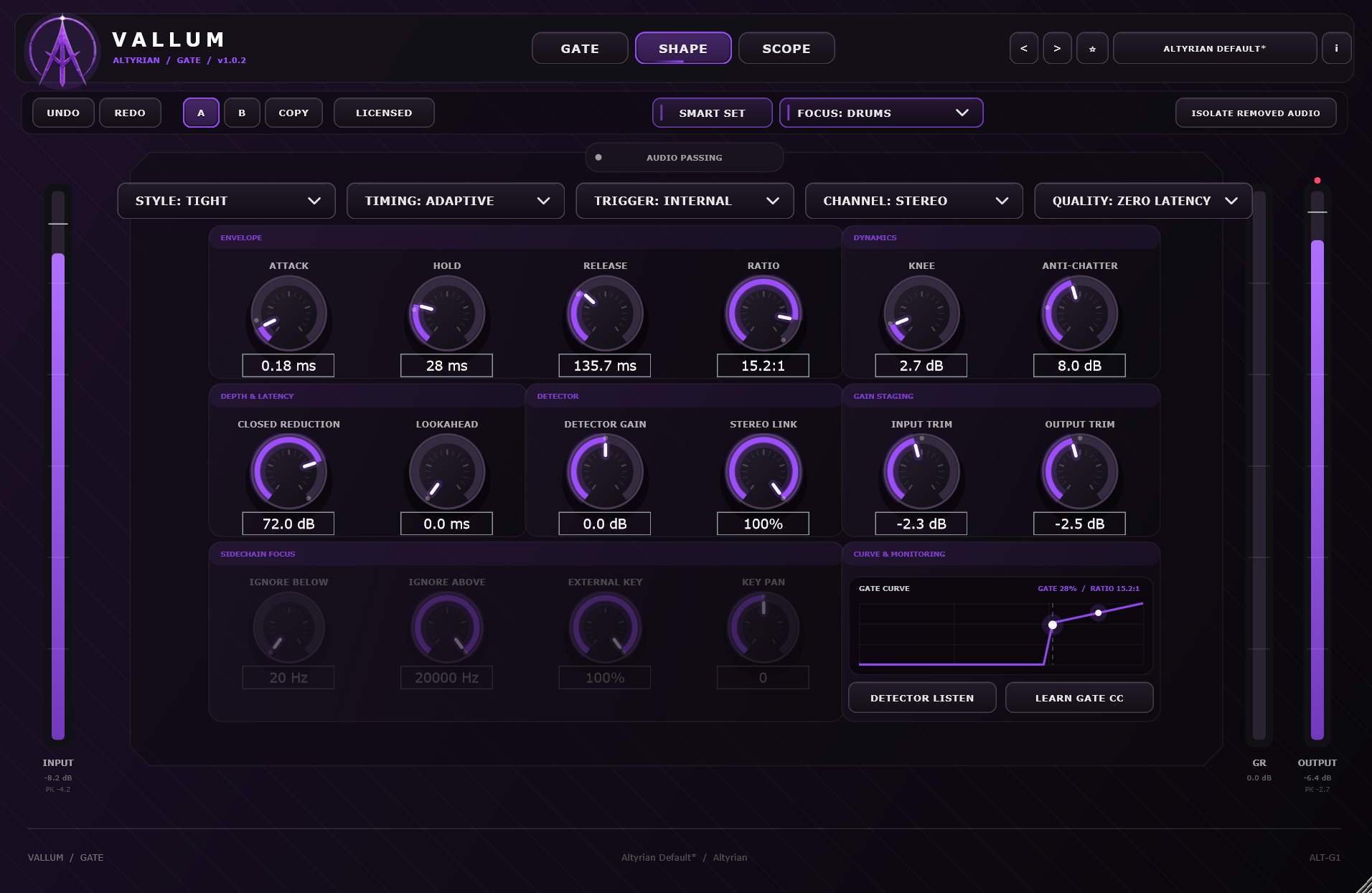1372x893 pixels.
Task: Open the Trigger: Internal dropdown
Action: (x=685, y=201)
